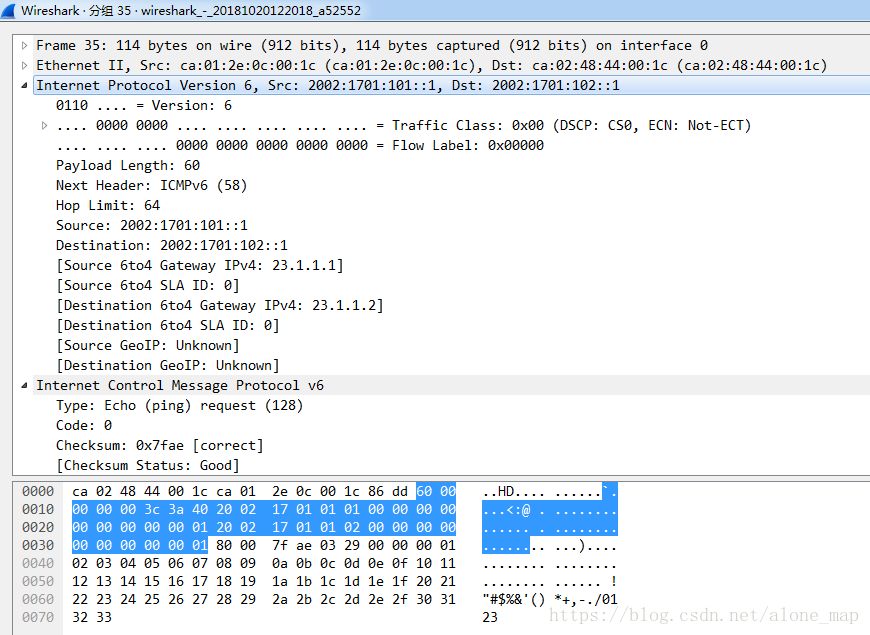Click ASCII text 23 on last row
The width and height of the screenshot is (870, 635).
[490, 617]
